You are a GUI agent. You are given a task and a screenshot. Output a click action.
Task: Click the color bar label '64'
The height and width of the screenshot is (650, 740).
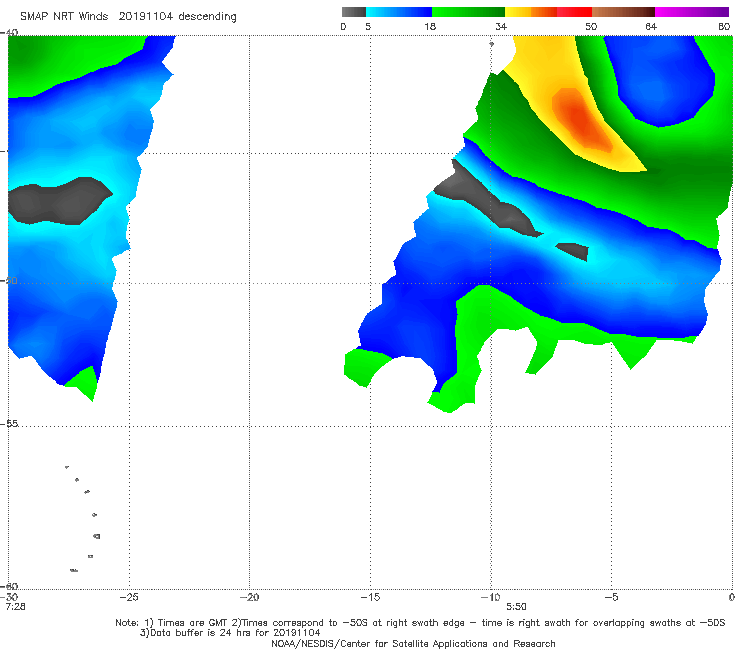point(651,26)
